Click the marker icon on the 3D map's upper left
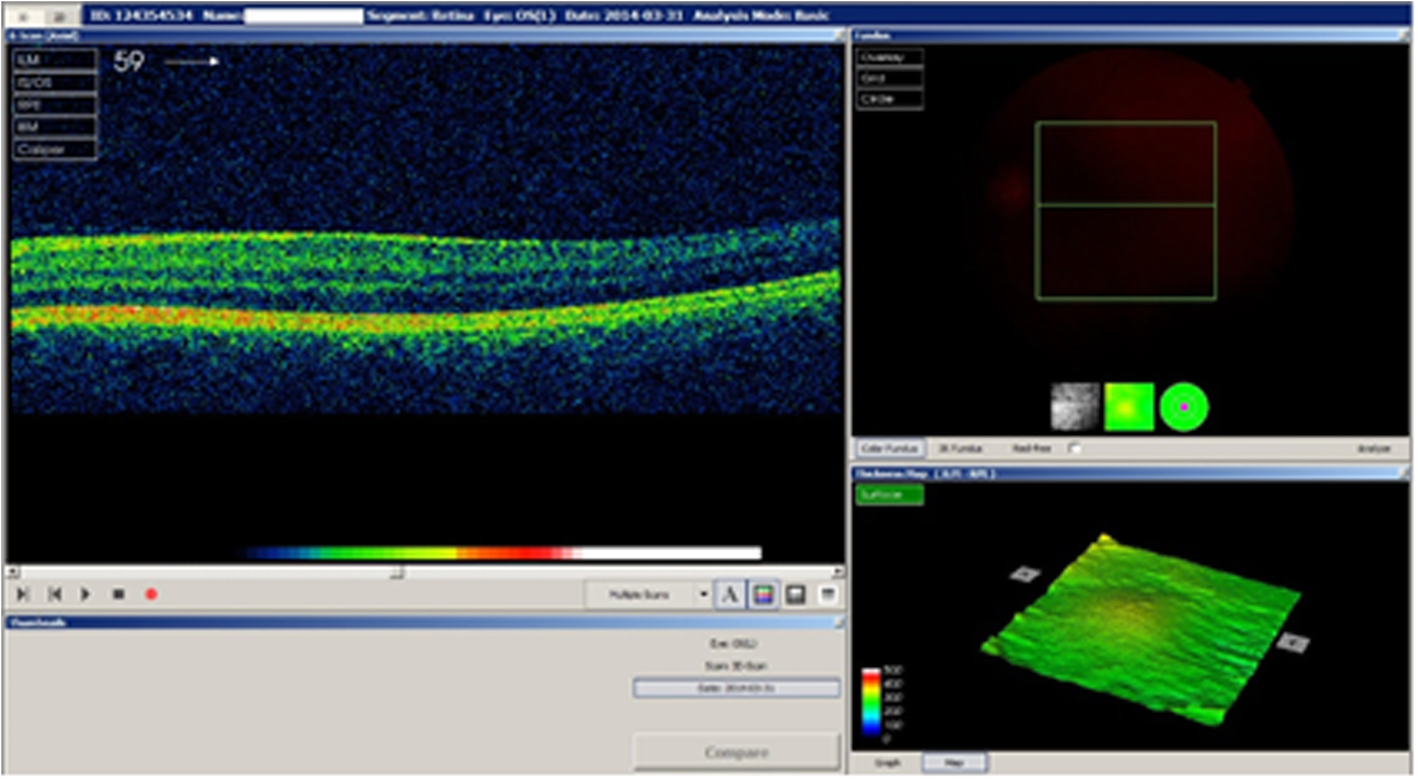Screen dimensions: 1418x780 click(1025, 574)
